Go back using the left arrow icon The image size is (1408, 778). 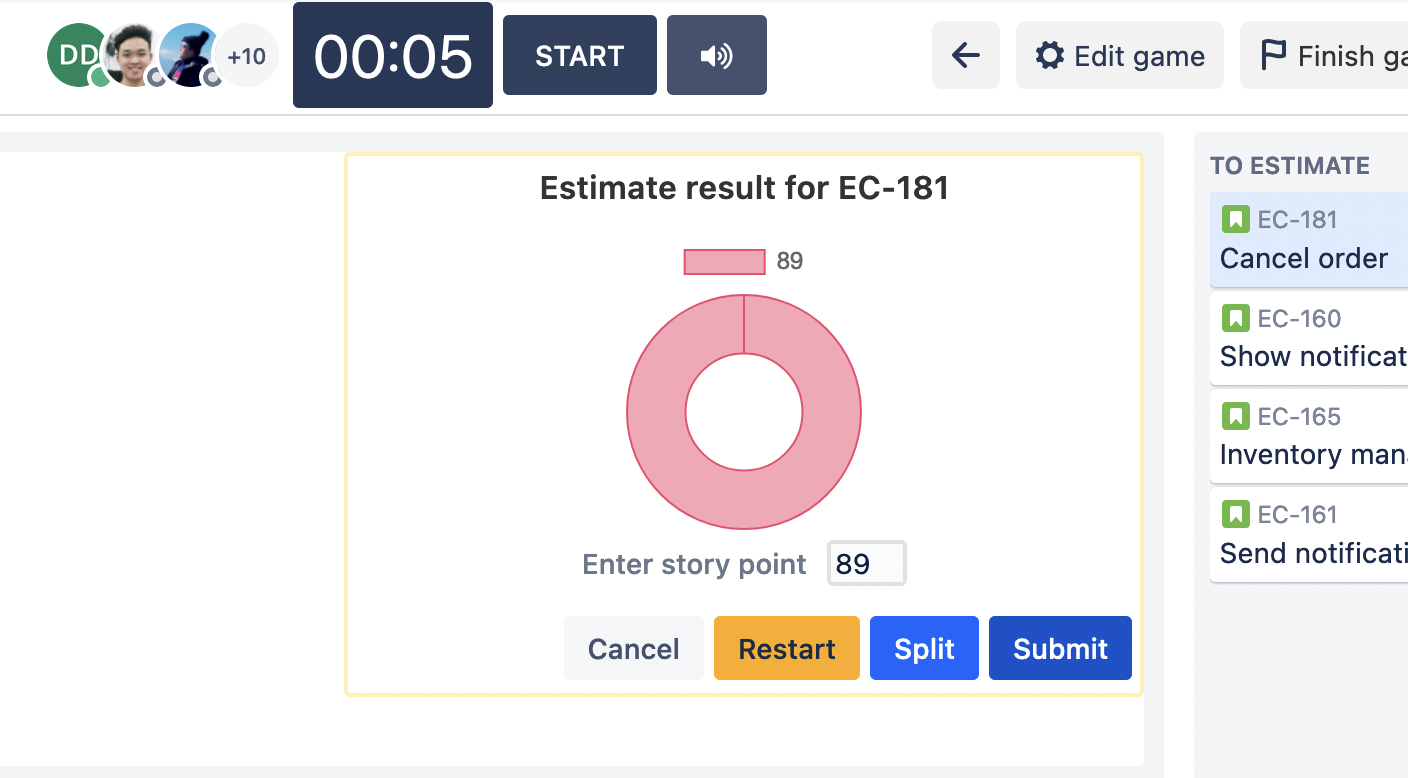965,56
